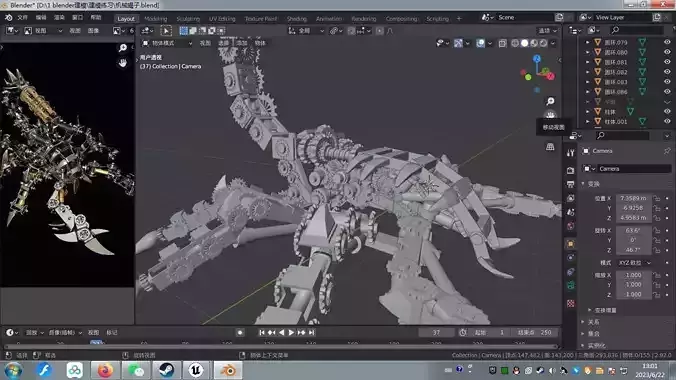The height and width of the screenshot is (380, 676).
Task: Open the Object properties tab icon
Action: [x=570, y=244]
